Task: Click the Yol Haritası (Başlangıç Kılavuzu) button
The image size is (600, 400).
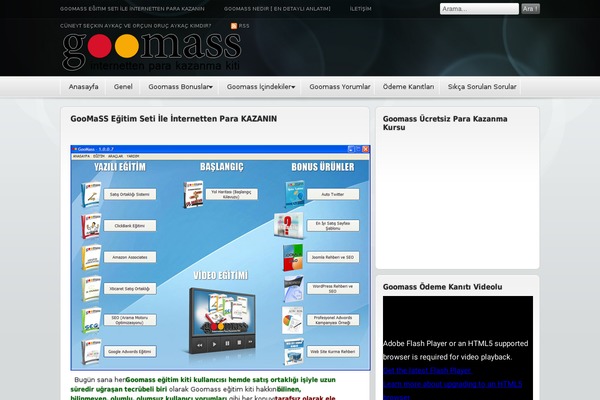Action: [232, 194]
